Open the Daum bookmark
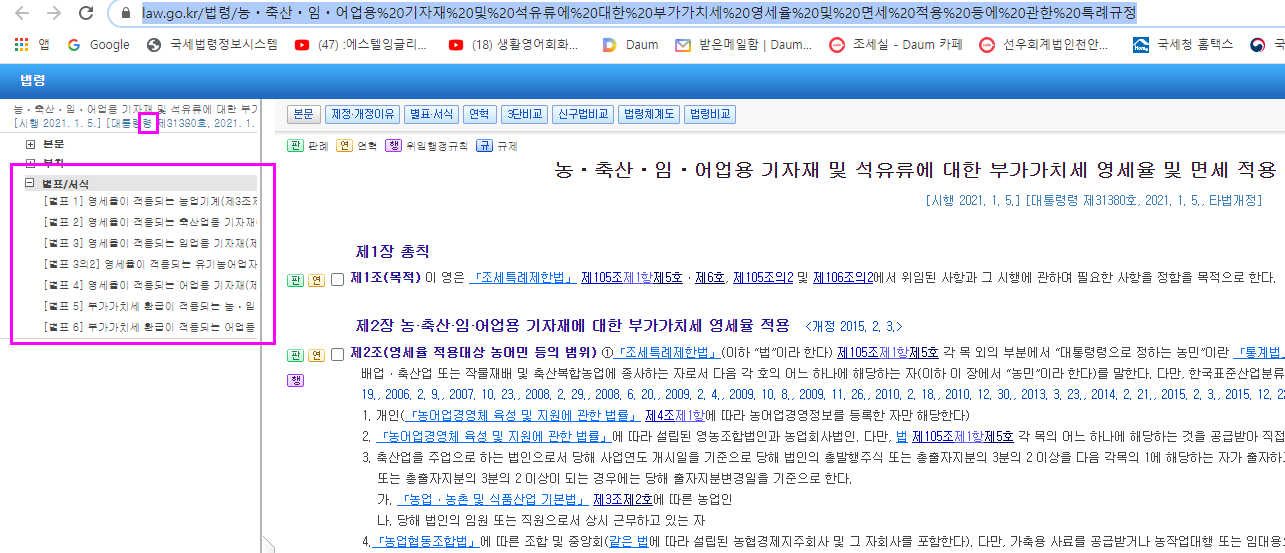Viewport: 1285px width, 553px height. (630, 44)
